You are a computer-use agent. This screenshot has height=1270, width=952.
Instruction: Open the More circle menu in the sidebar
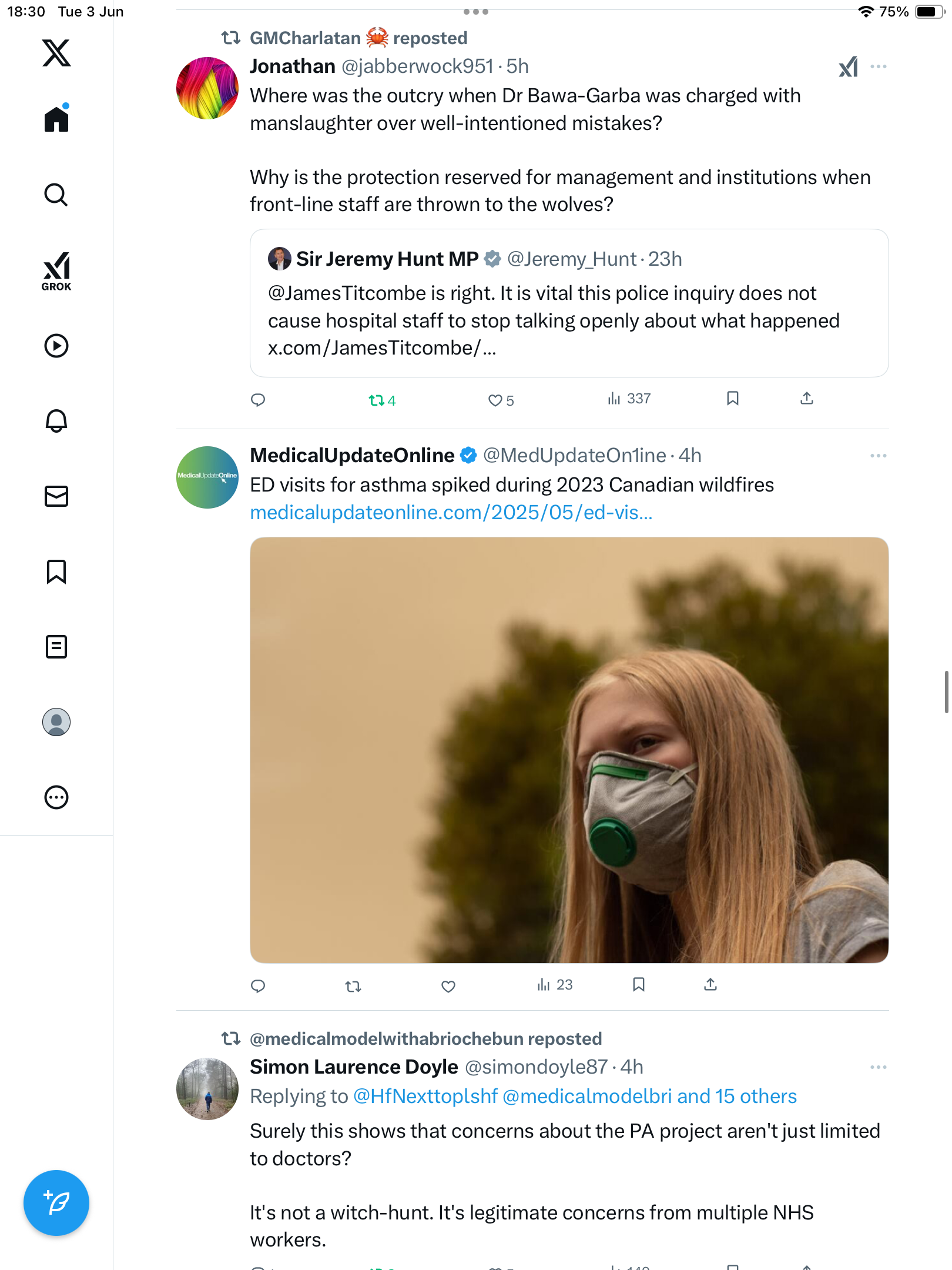56,797
